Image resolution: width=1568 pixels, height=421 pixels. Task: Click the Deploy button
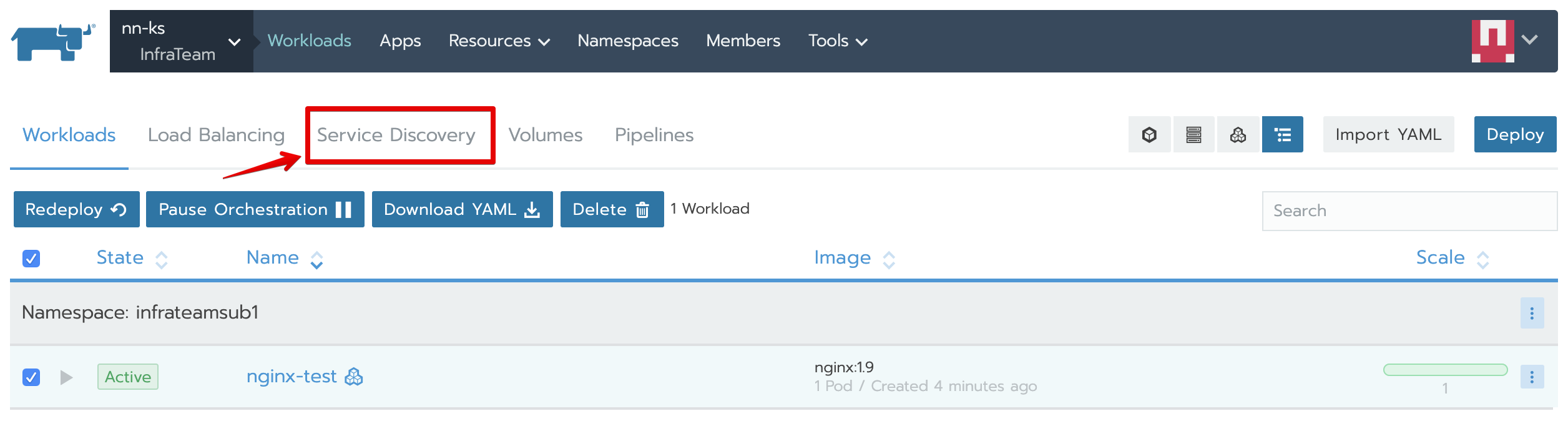coord(1514,134)
